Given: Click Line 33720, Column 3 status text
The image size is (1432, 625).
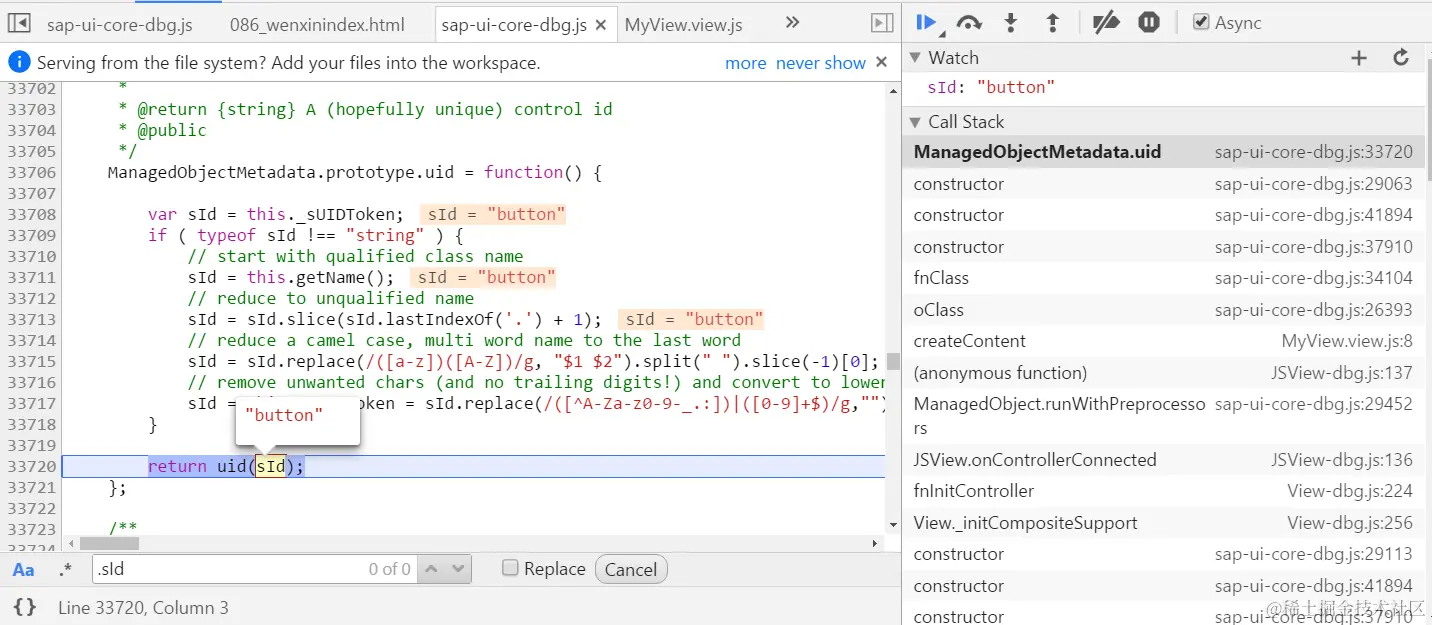Looking at the screenshot, I should (143, 608).
